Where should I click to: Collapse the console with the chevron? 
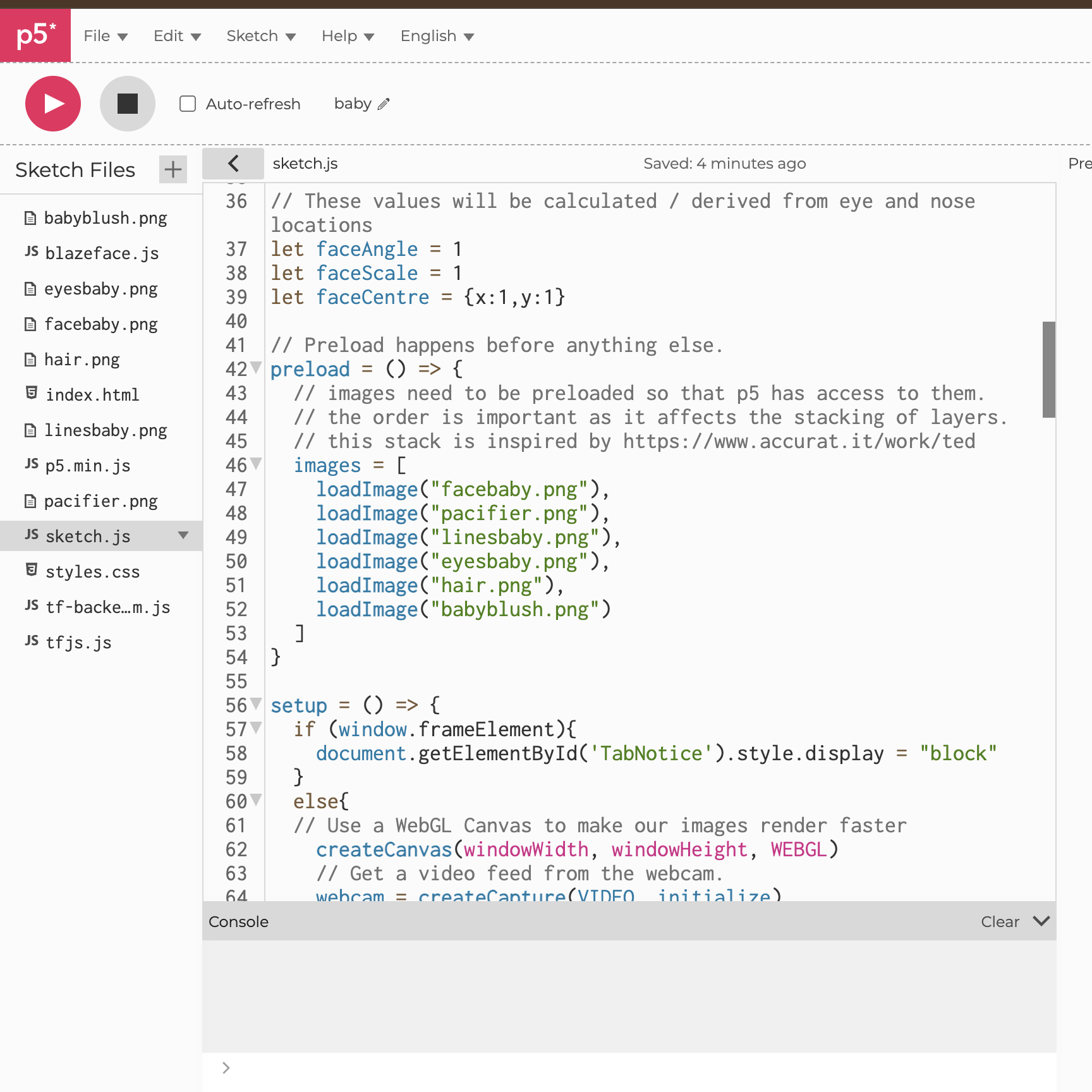(x=1041, y=921)
